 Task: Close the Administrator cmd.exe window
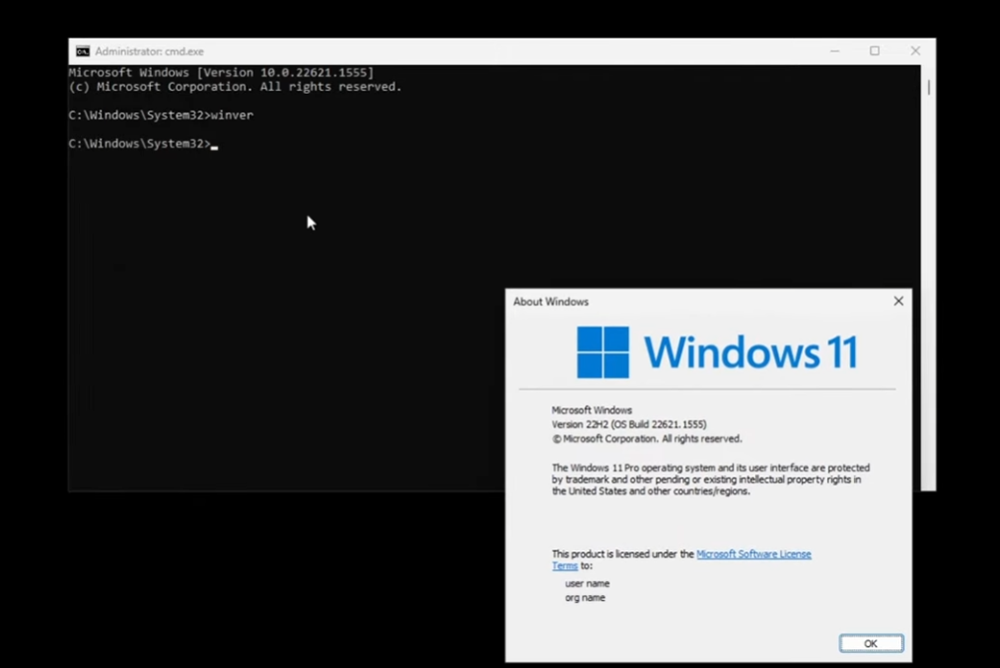click(x=915, y=51)
